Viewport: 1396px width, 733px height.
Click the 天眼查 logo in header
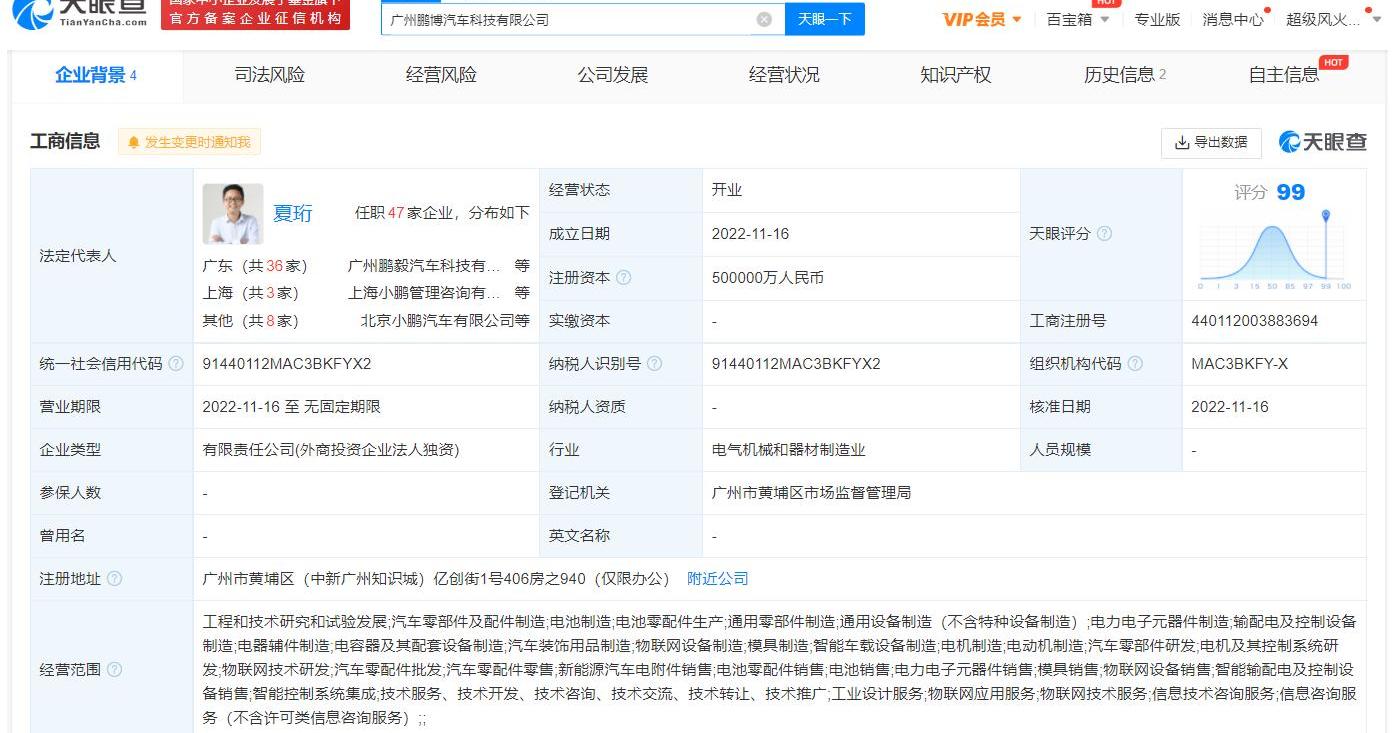point(82,12)
